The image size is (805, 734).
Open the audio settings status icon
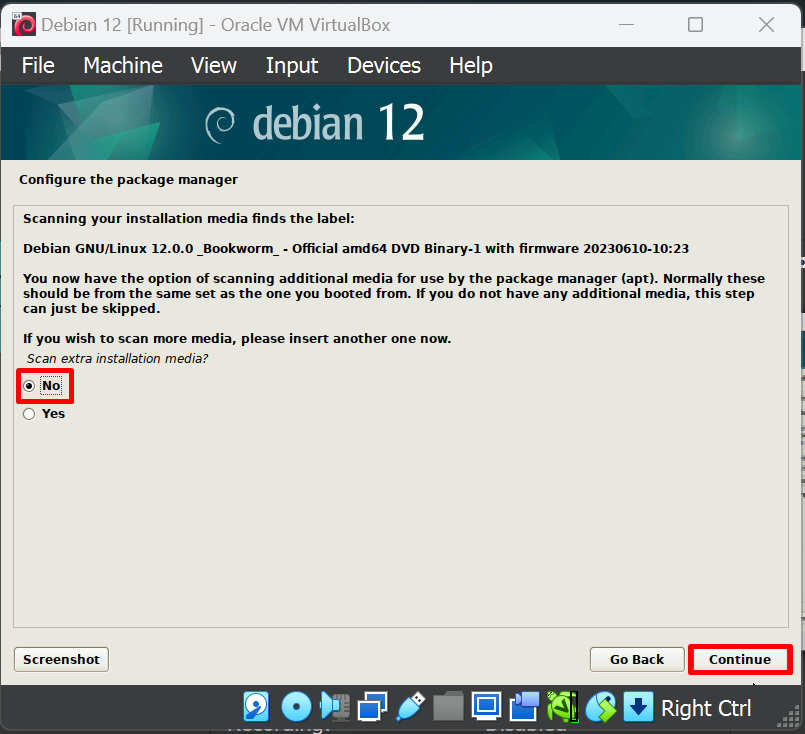(x=335, y=707)
